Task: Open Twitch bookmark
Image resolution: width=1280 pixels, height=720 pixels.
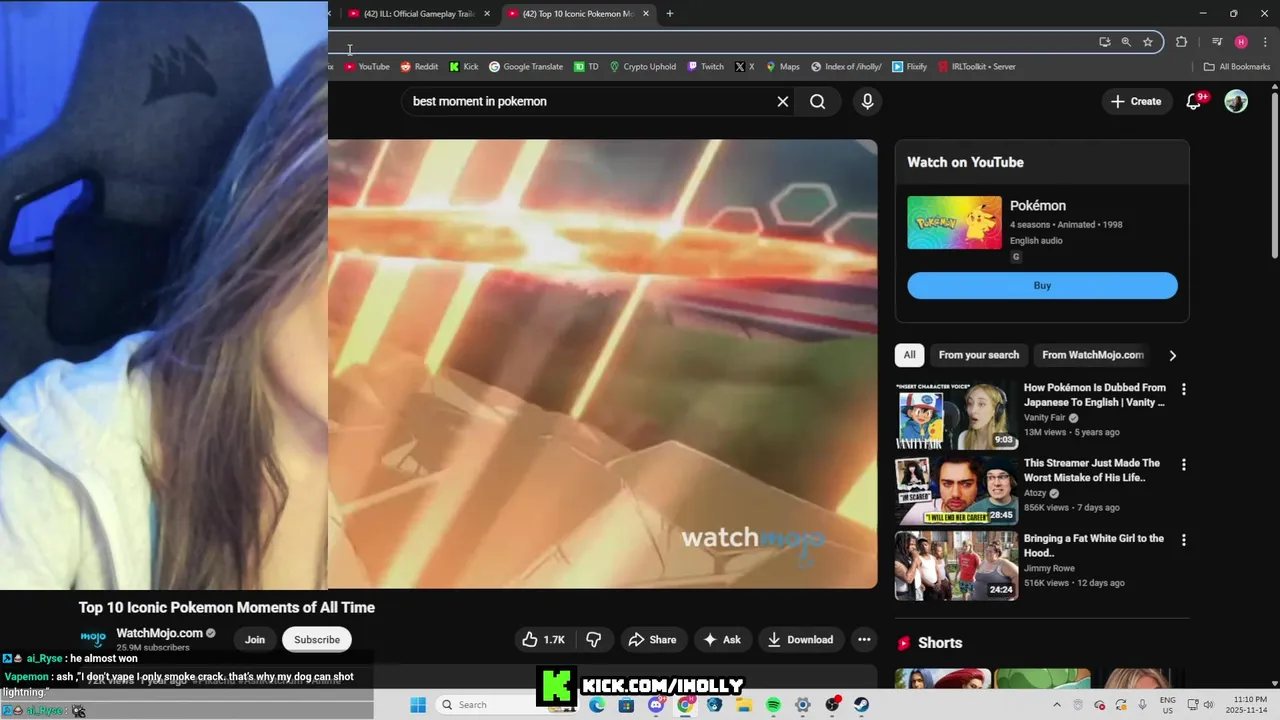Action: [705, 67]
